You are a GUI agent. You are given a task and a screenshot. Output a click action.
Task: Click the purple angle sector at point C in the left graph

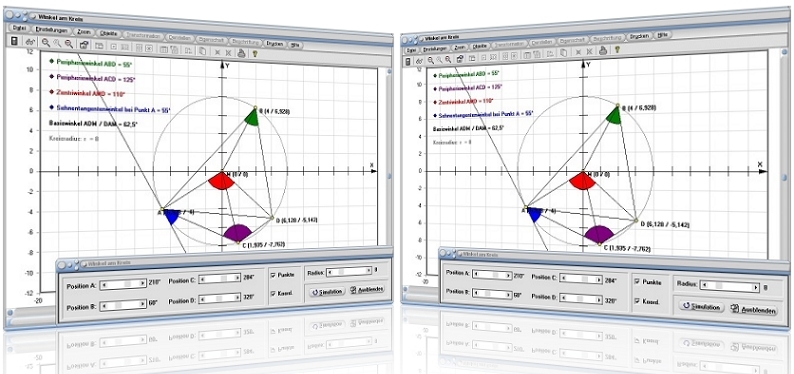[237, 233]
